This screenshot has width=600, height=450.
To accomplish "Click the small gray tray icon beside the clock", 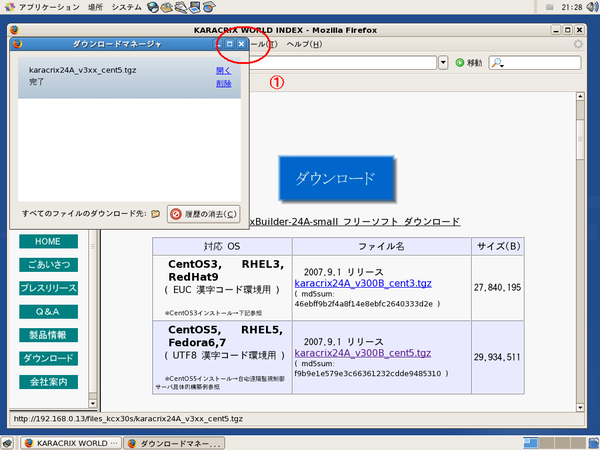I will (549, 7).
